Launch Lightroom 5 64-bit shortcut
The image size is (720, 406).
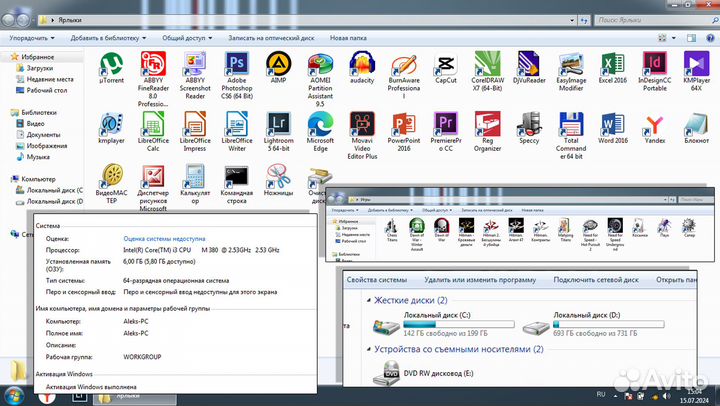278,131
